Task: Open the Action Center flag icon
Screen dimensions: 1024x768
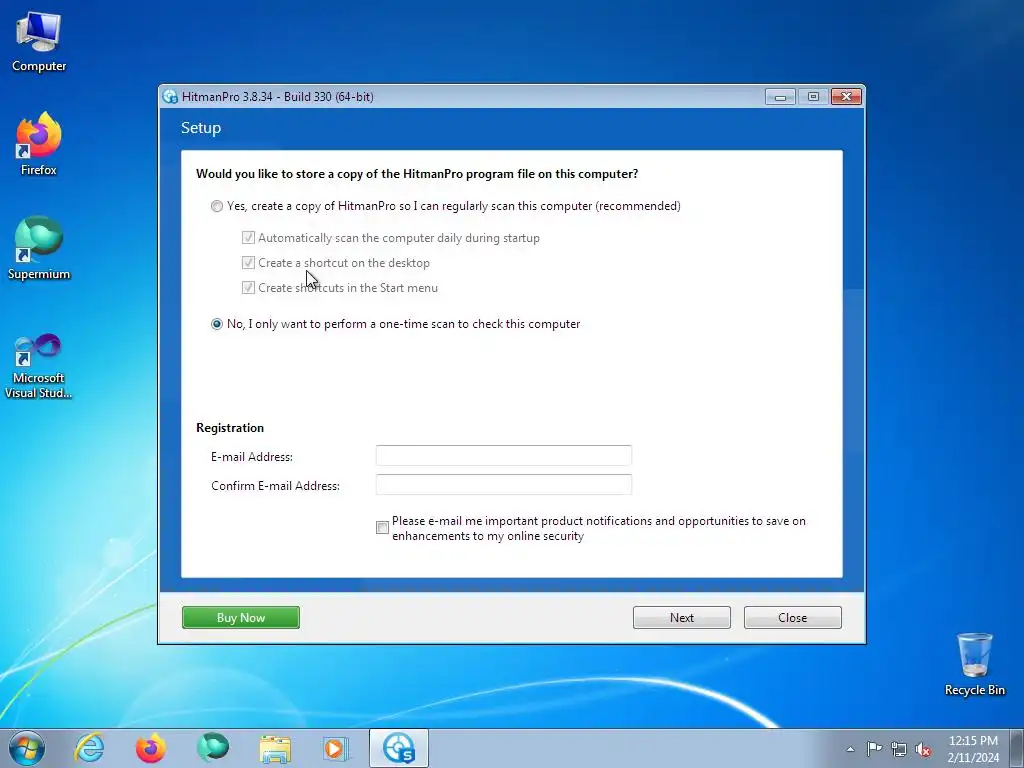Action: (x=874, y=749)
